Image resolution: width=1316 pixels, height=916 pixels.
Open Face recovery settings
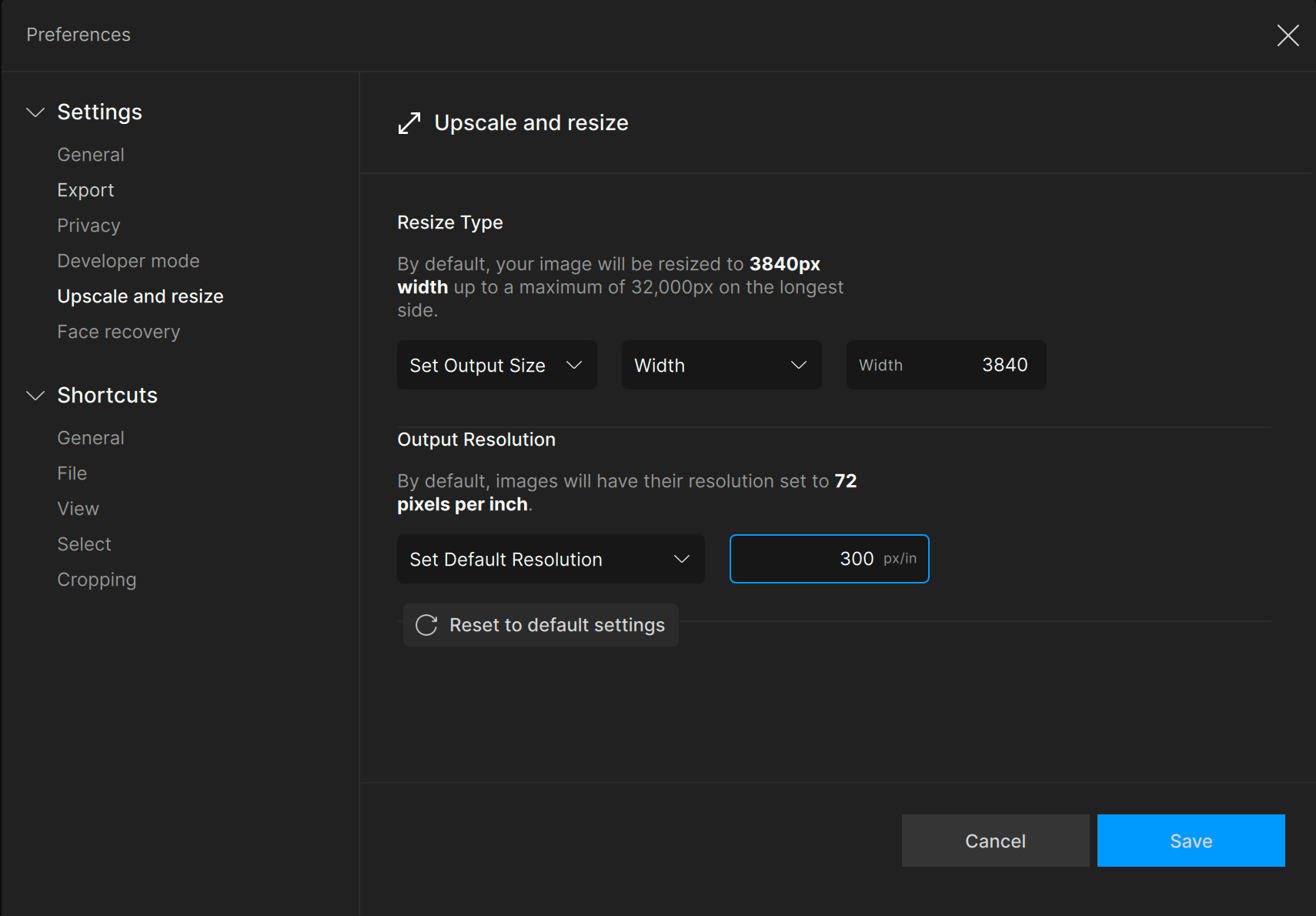119,332
